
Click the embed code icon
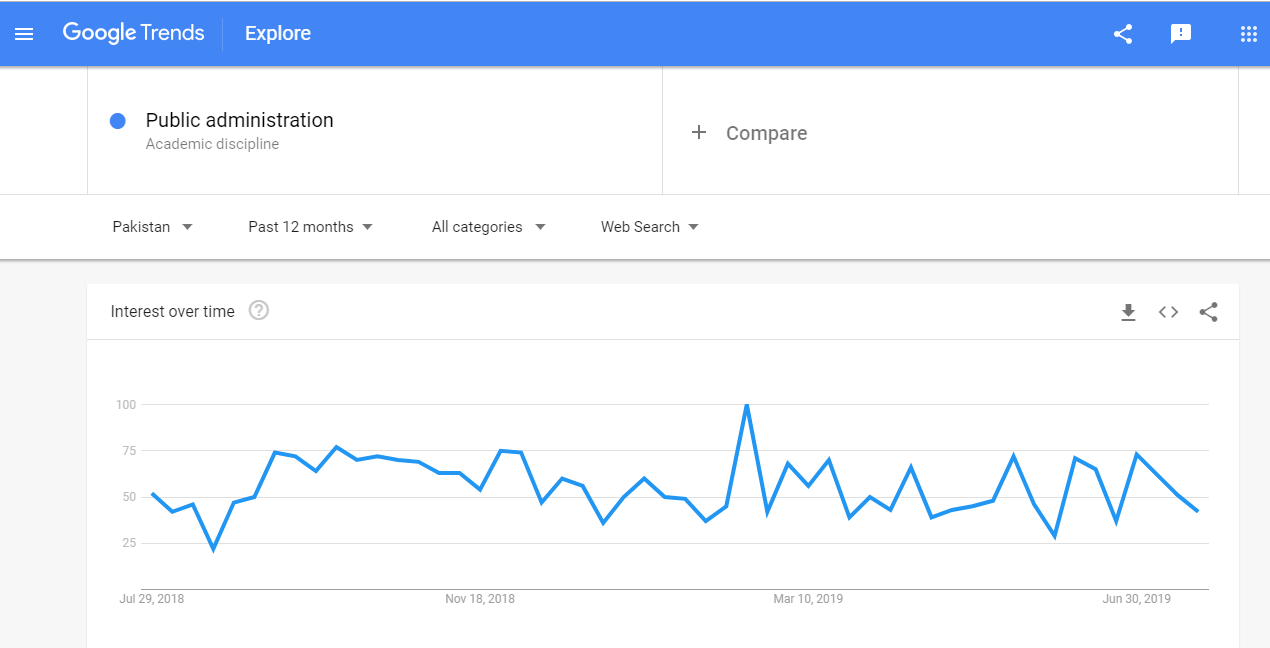(x=1168, y=312)
